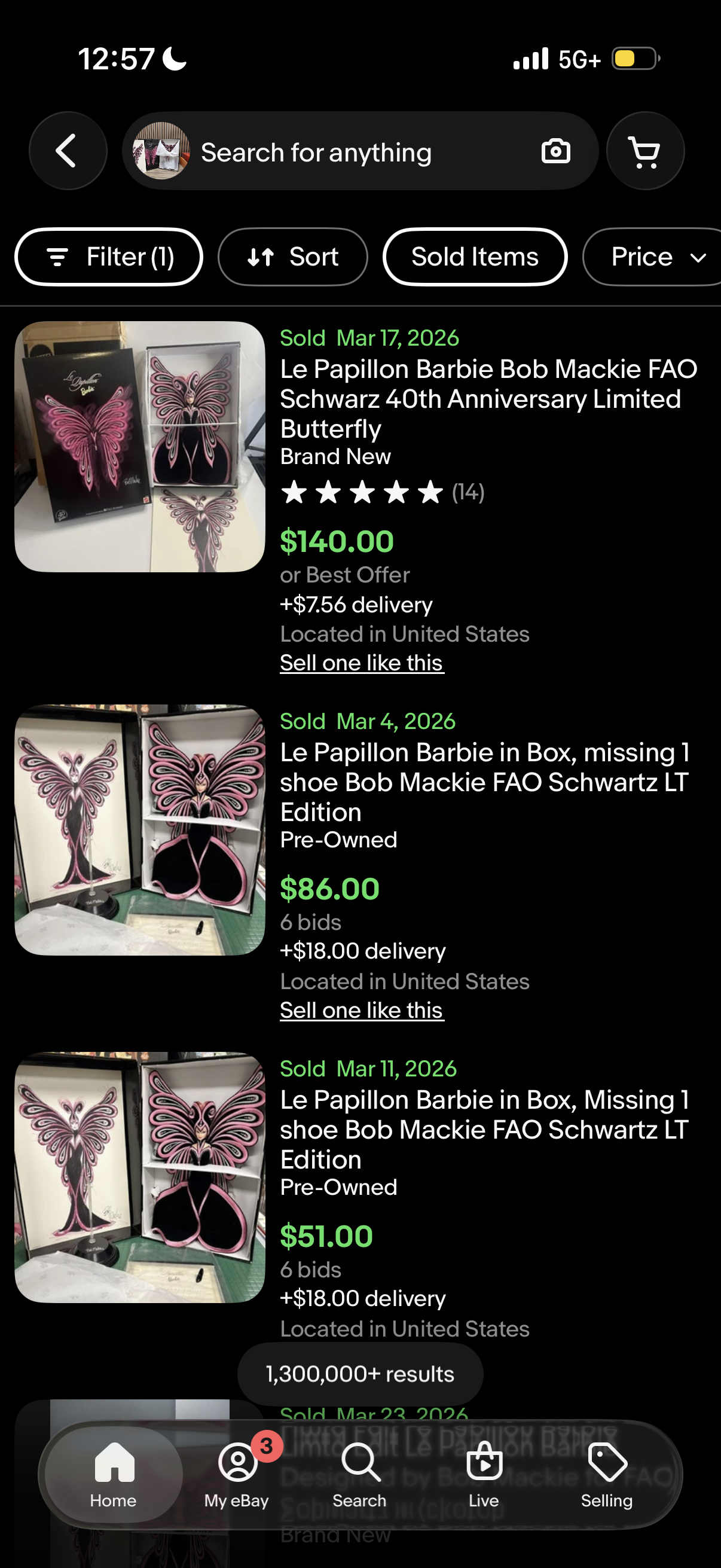The height and width of the screenshot is (1568, 721).
Task: Toggle the Sold Items filter chip
Action: 475,257
